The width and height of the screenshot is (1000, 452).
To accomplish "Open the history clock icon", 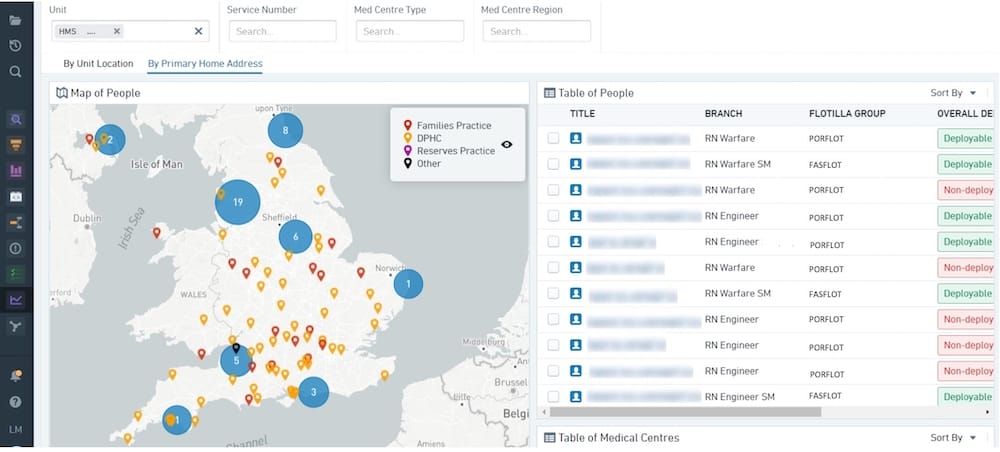I will click(15, 45).
